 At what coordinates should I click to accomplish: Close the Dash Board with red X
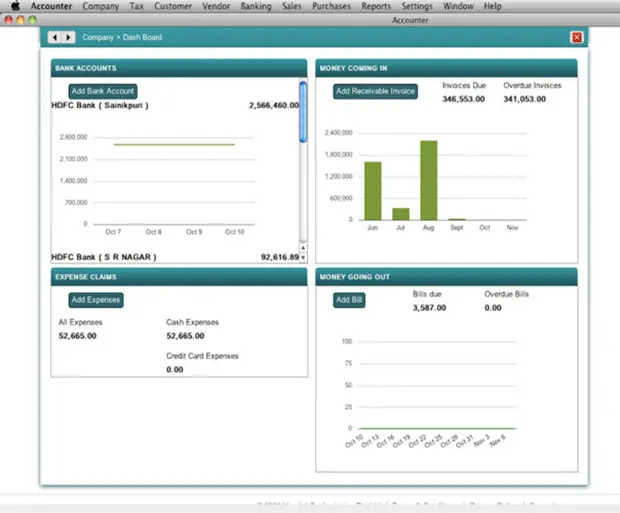[x=577, y=37]
